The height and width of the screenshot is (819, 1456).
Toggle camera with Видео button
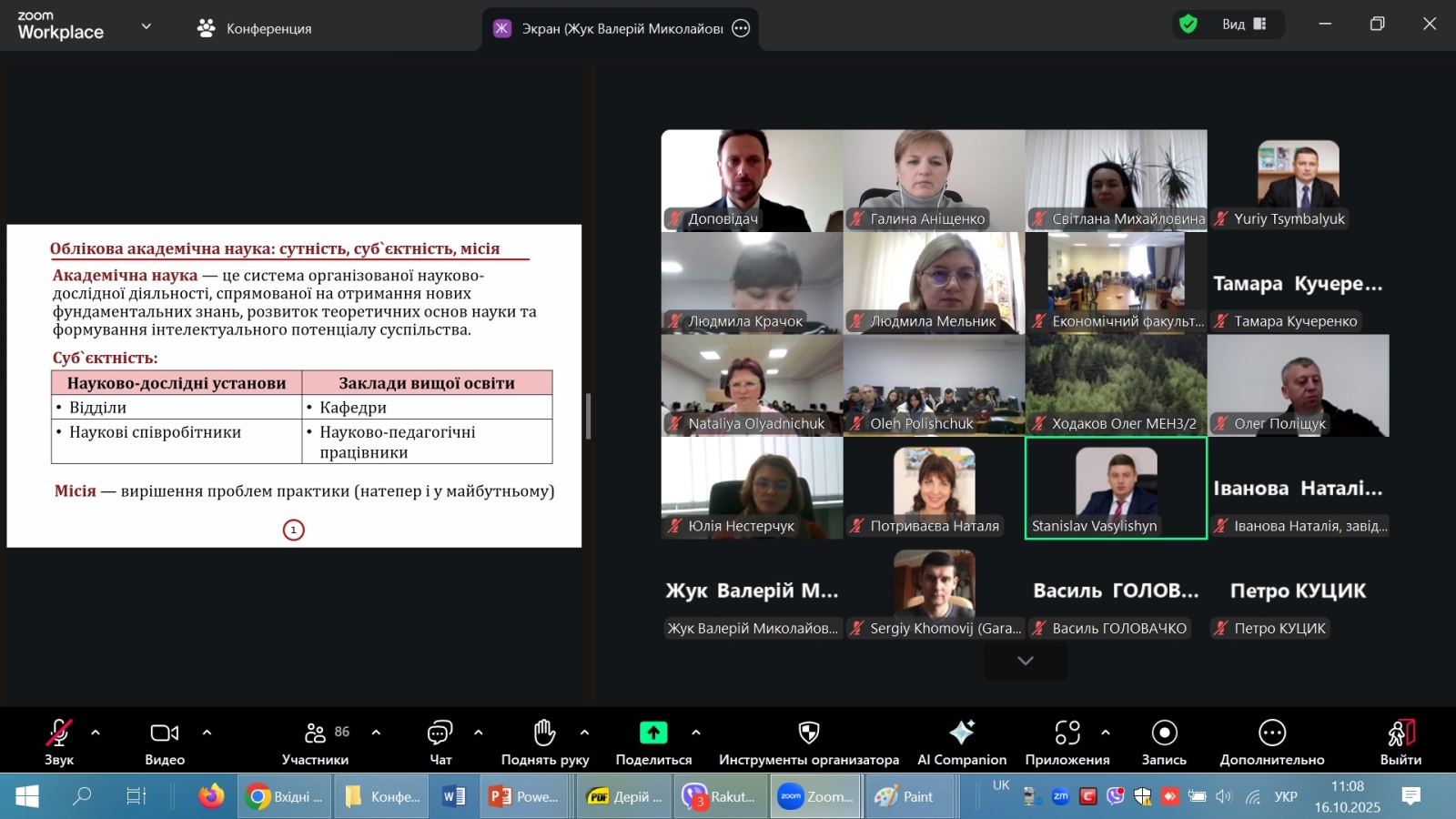[165, 733]
